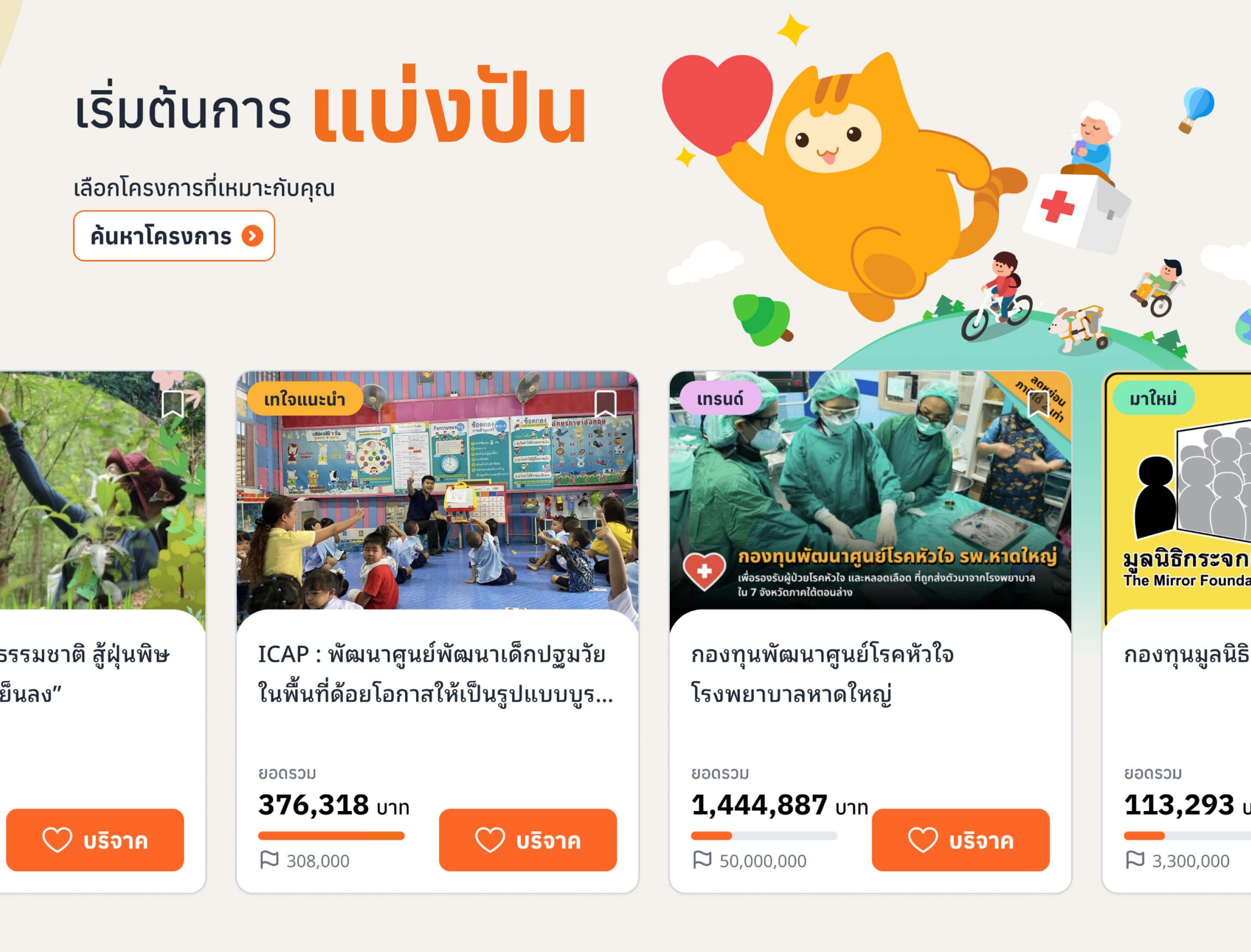
Task: Open the กองทุนพัฒนาศูนย์โรคหัวใจ project title
Action: click(822, 674)
